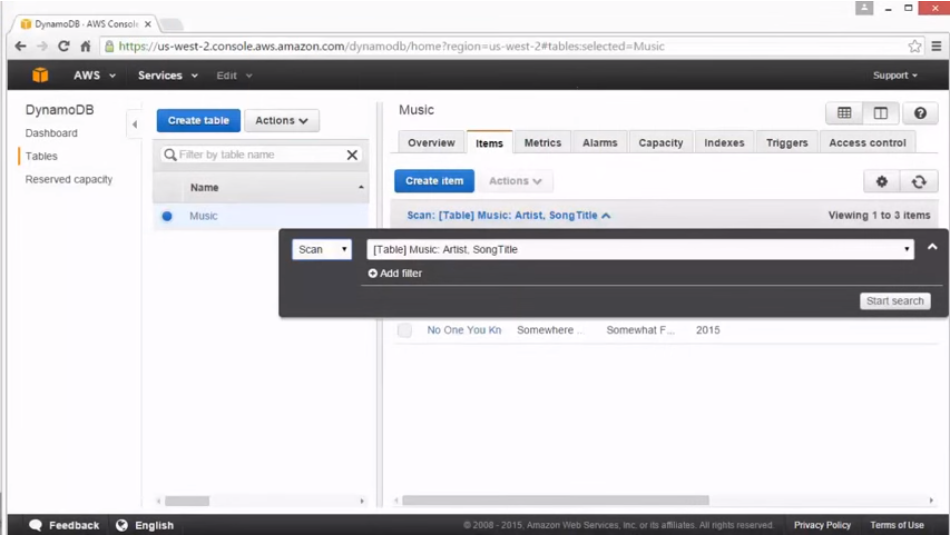Click the Feedback speech bubble icon

[x=35, y=525]
